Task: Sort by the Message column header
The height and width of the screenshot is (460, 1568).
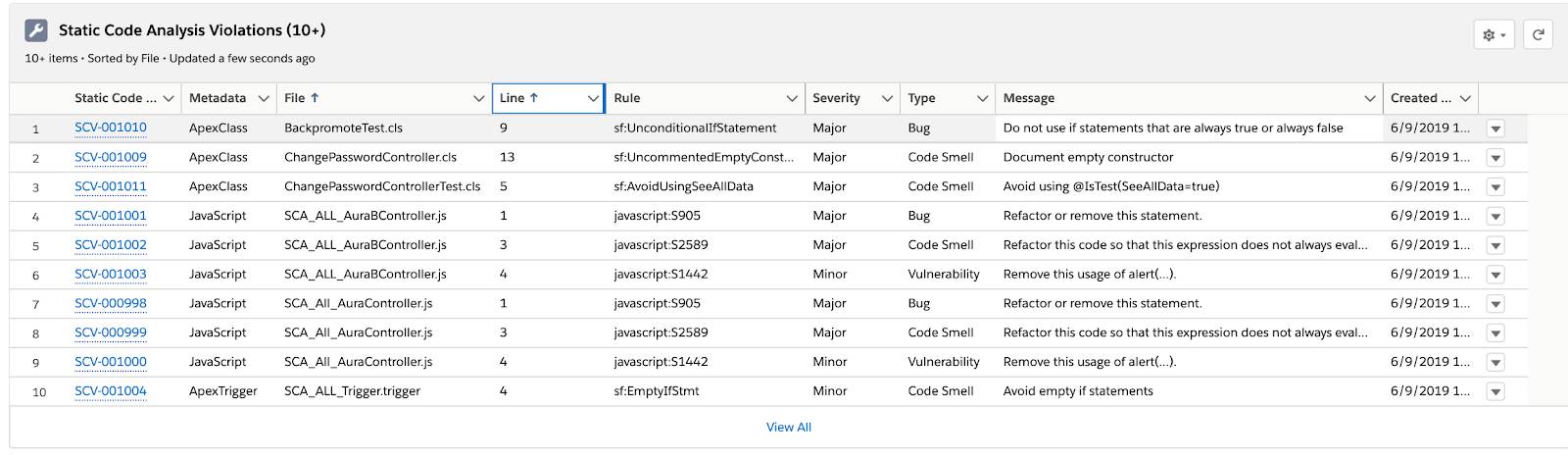Action: (x=1029, y=98)
